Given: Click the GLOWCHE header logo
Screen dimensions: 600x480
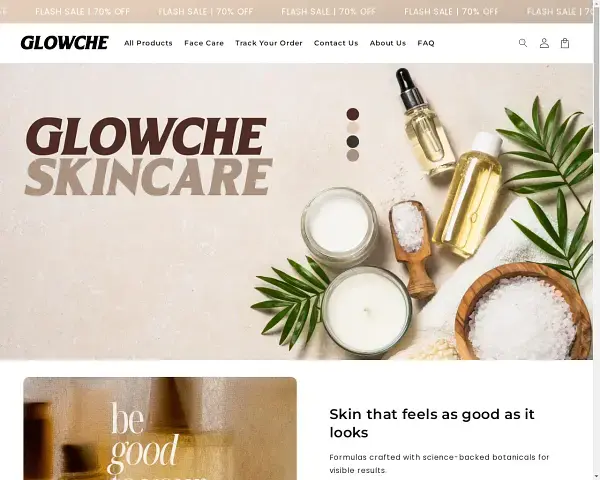Looking at the screenshot, I should click(x=65, y=43).
